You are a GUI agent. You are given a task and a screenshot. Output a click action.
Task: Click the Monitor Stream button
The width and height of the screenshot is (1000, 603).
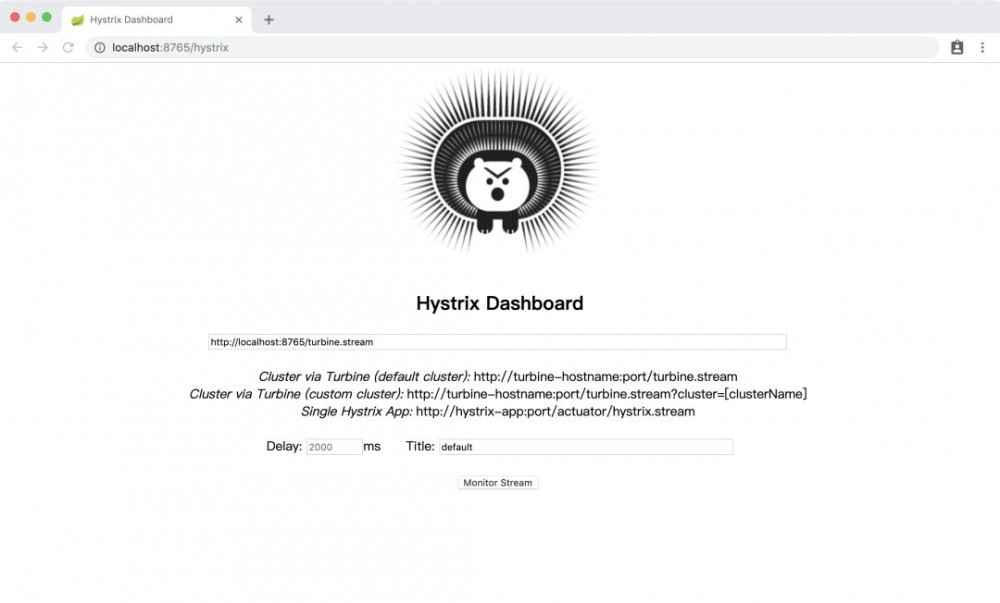tap(497, 482)
